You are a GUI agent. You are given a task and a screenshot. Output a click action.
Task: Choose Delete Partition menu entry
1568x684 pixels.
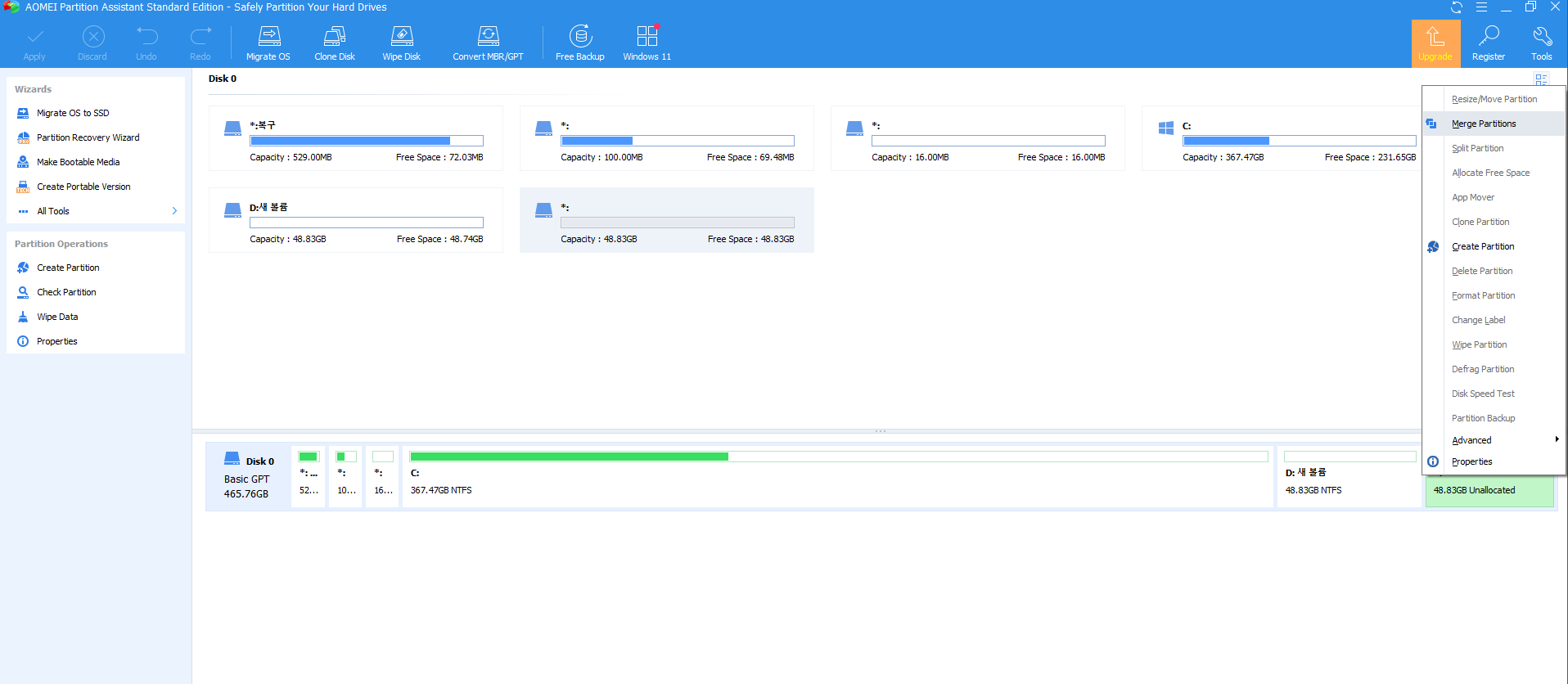1494,271
